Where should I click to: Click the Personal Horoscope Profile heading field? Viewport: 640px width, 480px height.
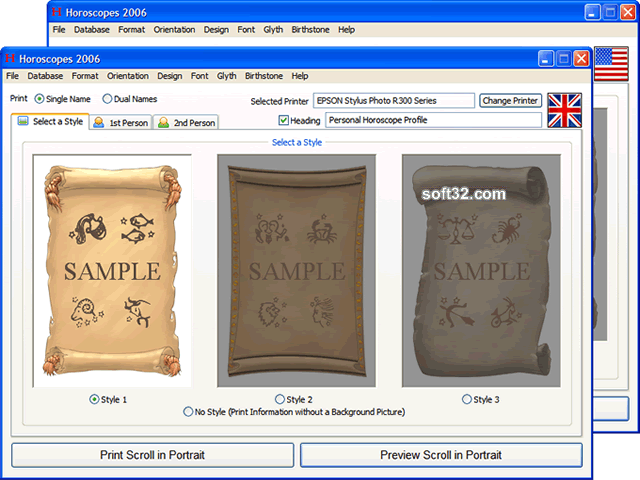click(x=433, y=120)
